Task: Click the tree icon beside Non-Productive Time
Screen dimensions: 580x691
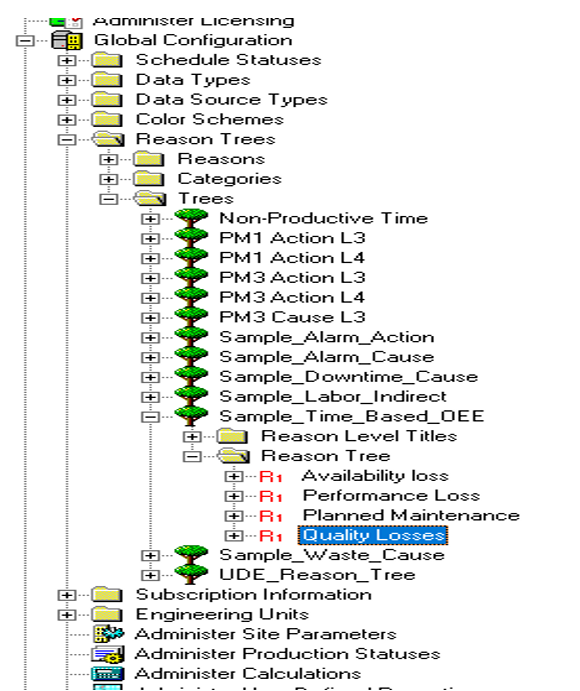Action: coord(191,219)
